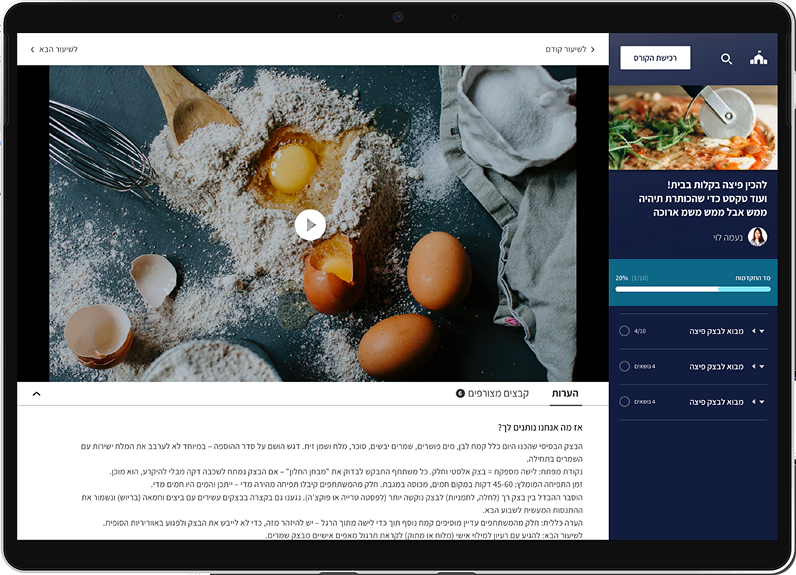Click the notes heading אז מה אנחנו נותנים לך?
The image size is (796, 575).
(540, 427)
